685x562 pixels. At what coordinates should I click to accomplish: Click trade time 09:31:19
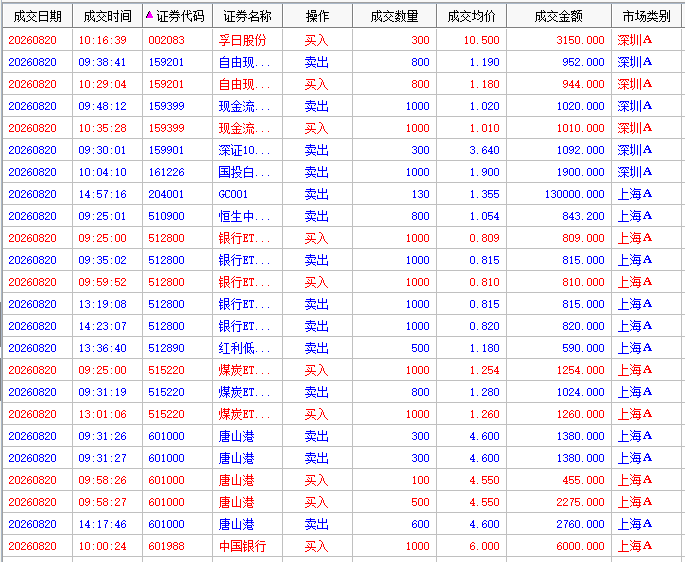pos(102,392)
